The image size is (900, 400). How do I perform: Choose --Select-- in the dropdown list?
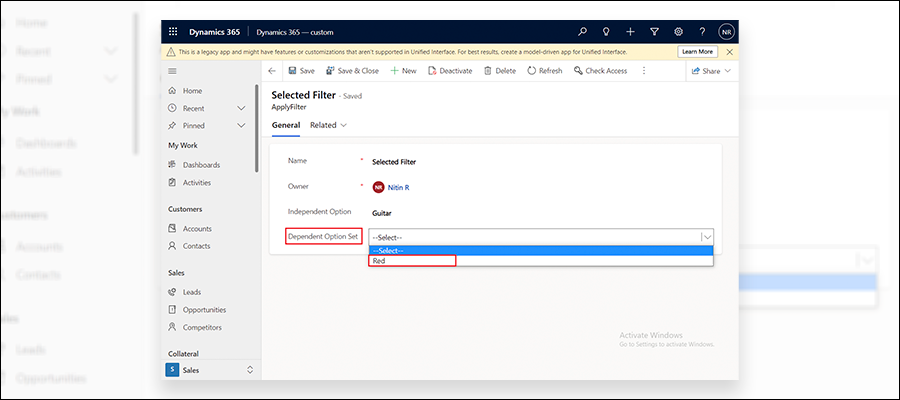pos(541,251)
